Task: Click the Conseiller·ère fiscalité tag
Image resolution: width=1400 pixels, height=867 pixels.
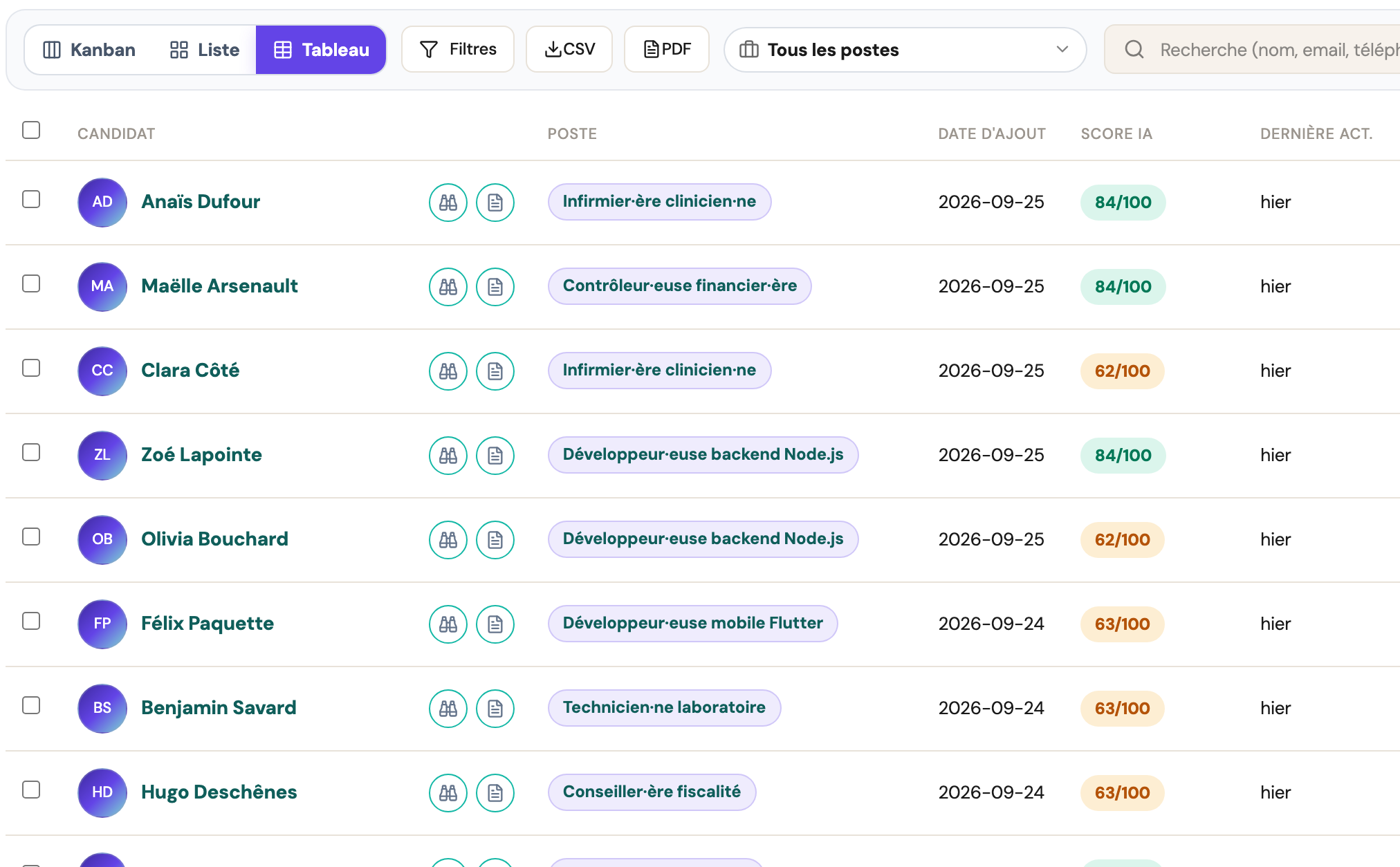Action: tap(652, 792)
